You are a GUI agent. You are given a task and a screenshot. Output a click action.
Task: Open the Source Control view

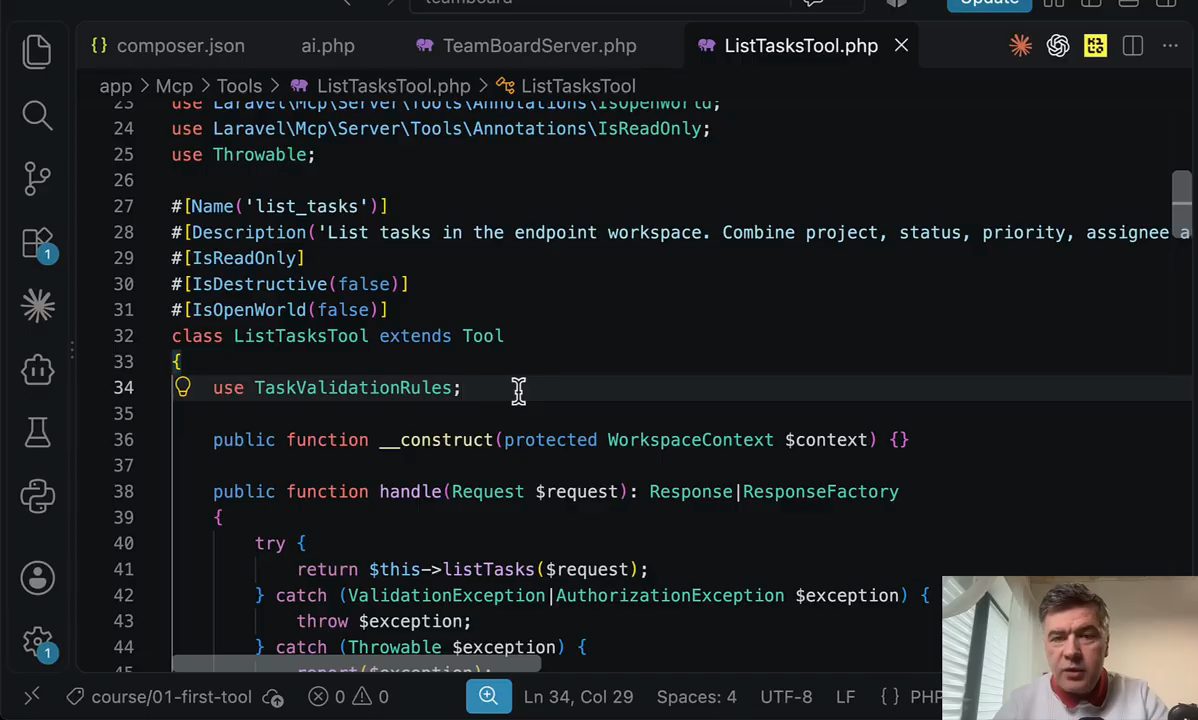[37, 179]
